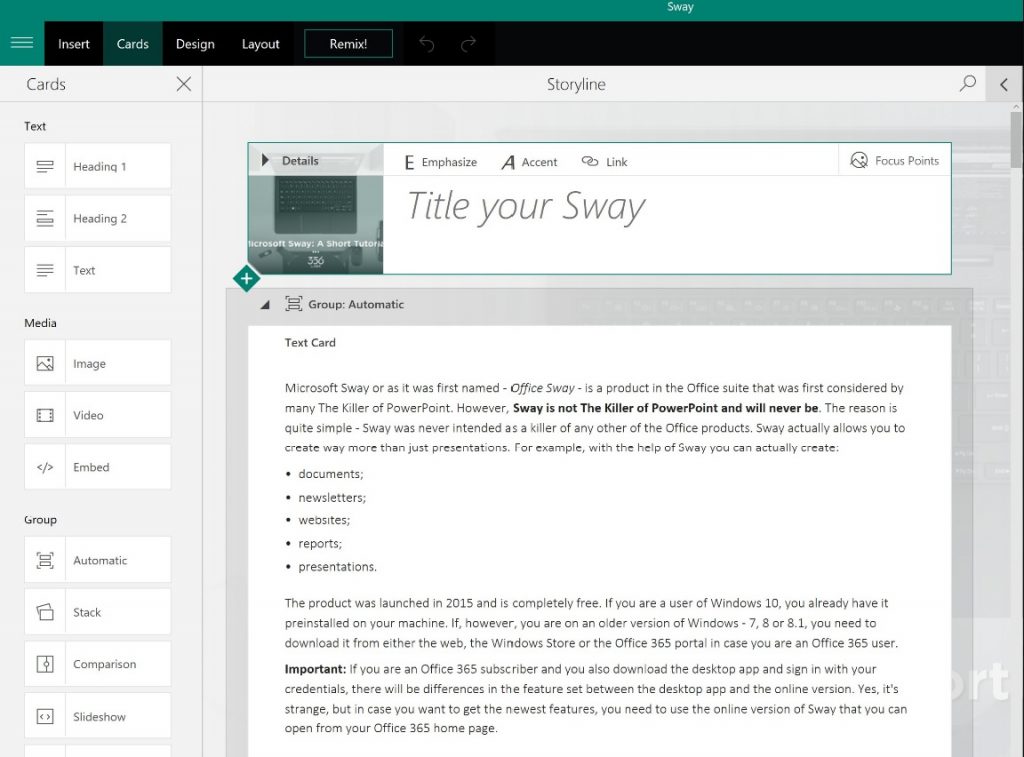This screenshot has height=757, width=1024.
Task: Collapse the Storyline with the chevron
Action: [1004, 84]
